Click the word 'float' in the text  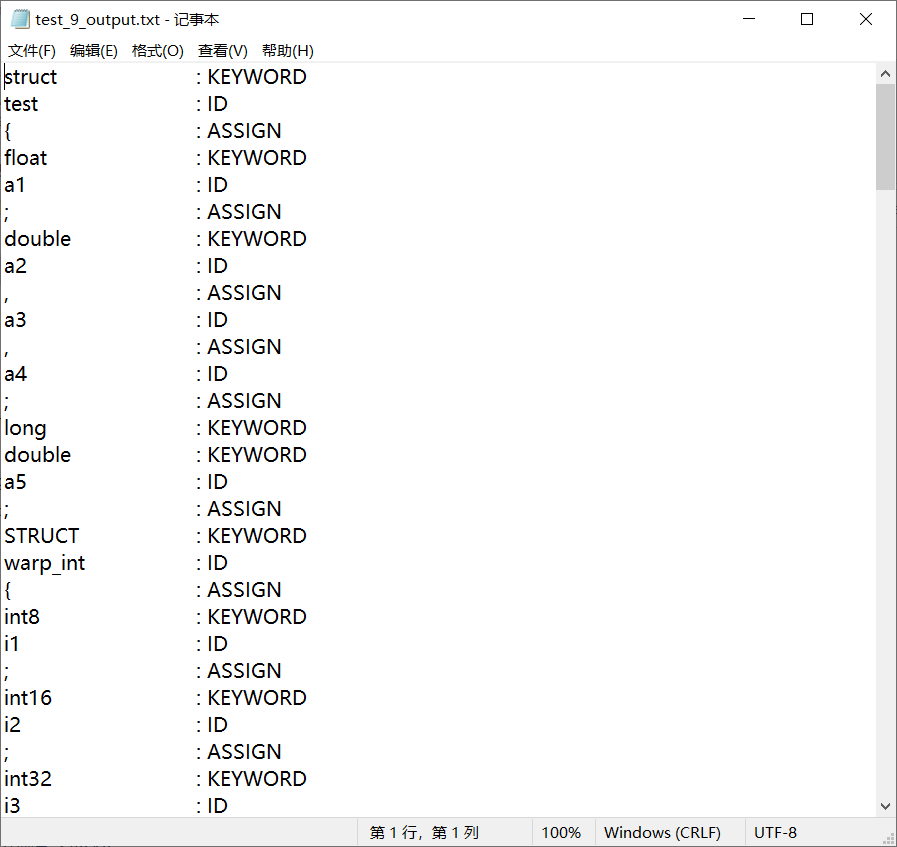click(26, 158)
